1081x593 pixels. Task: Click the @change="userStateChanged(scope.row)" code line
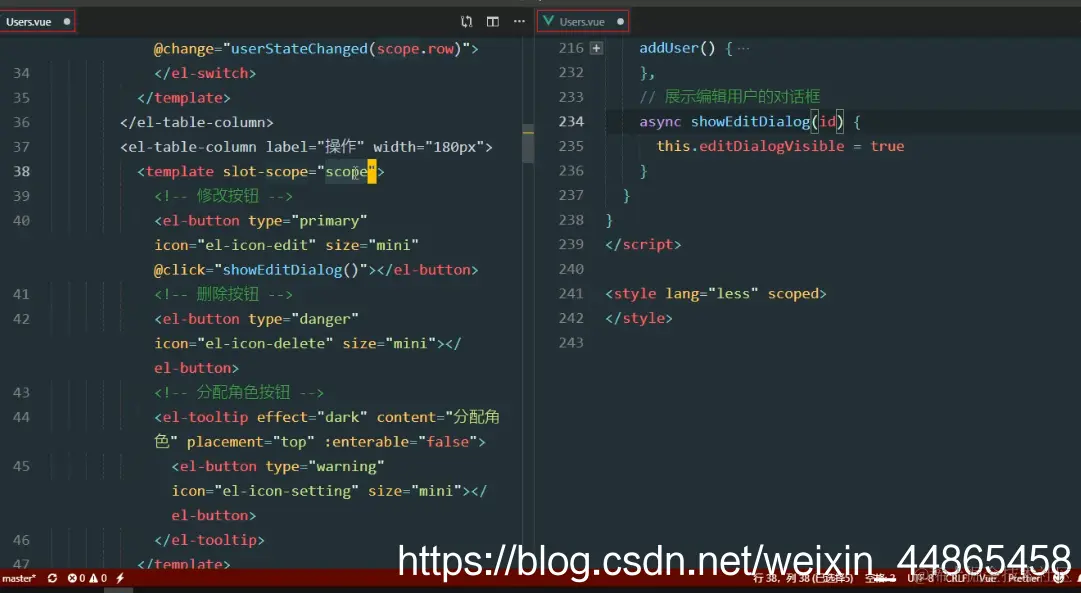[x=316, y=49]
